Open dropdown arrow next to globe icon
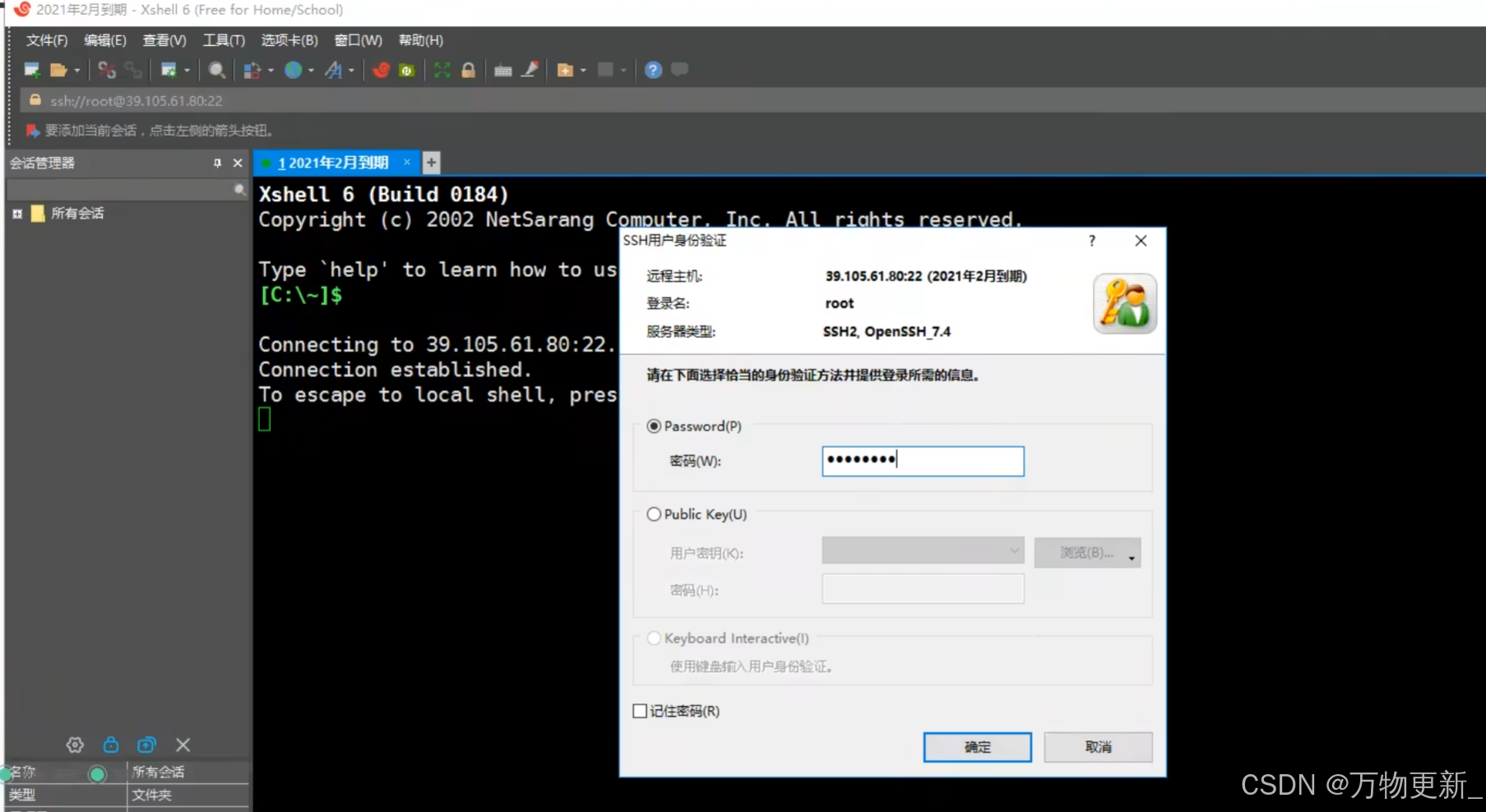This screenshot has width=1486, height=812. [x=311, y=70]
